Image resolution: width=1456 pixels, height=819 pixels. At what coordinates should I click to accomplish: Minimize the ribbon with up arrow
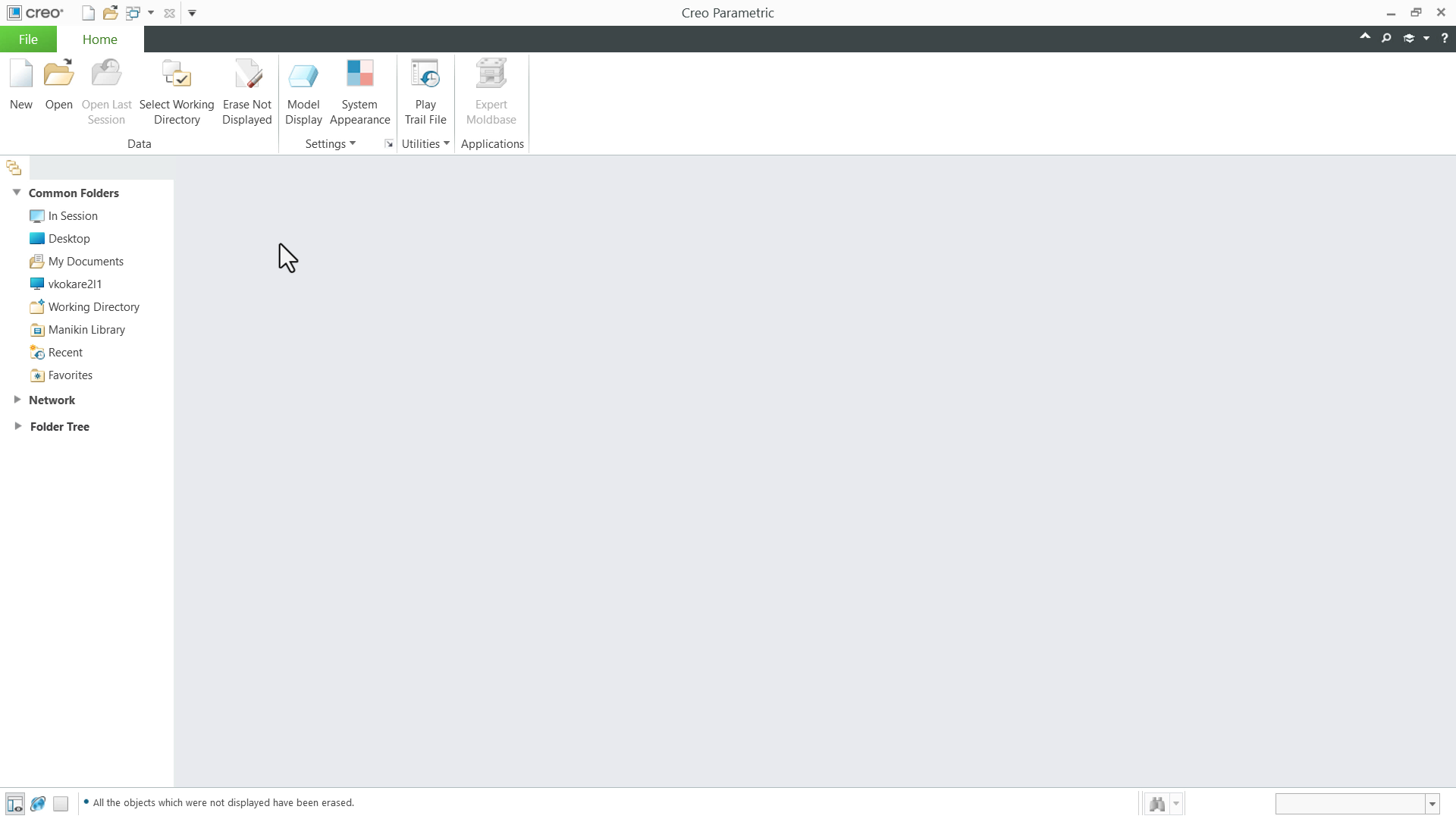[1365, 36]
